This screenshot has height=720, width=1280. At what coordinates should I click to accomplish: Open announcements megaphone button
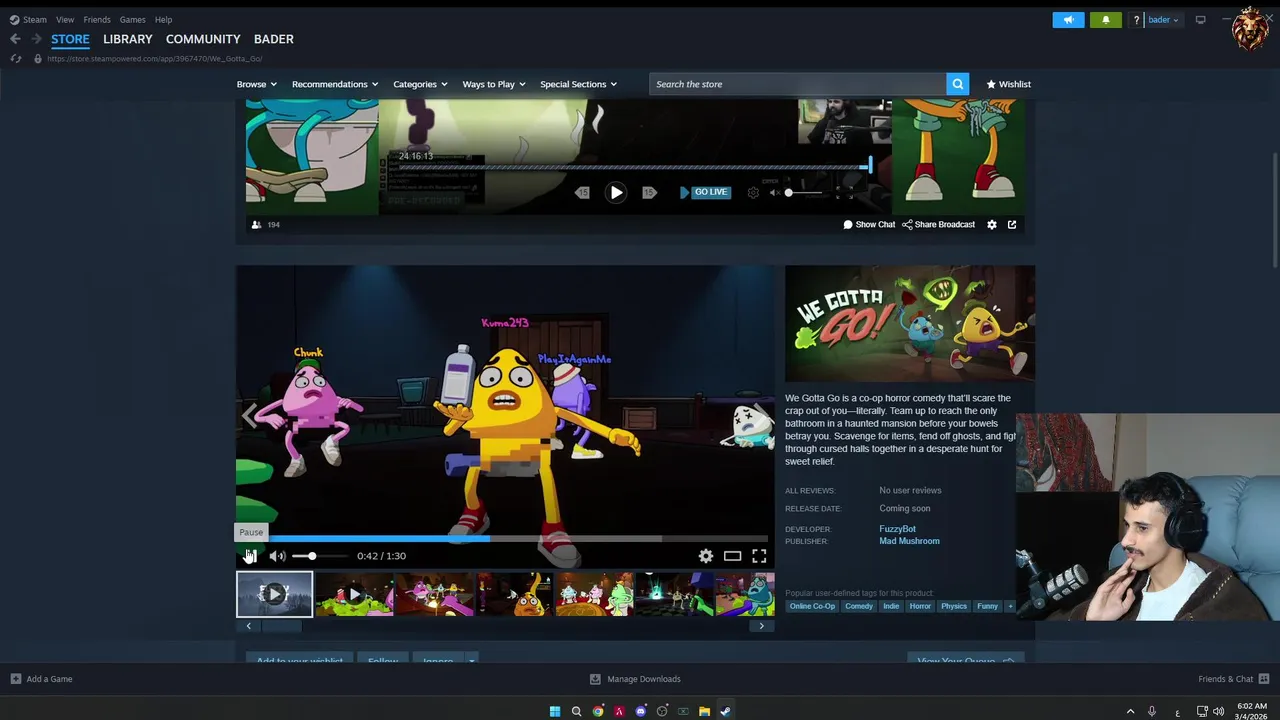point(1068,19)
